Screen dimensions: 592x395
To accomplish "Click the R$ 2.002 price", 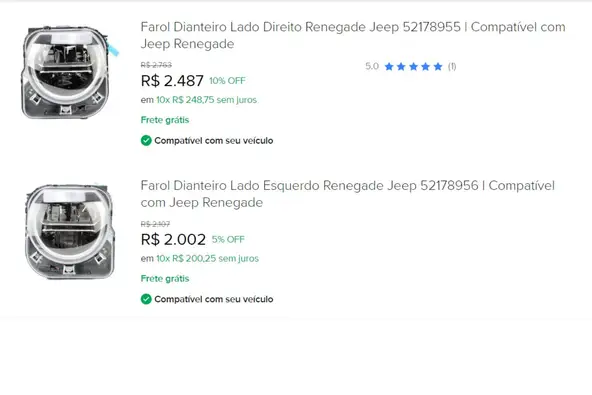I will coord(173,239).
